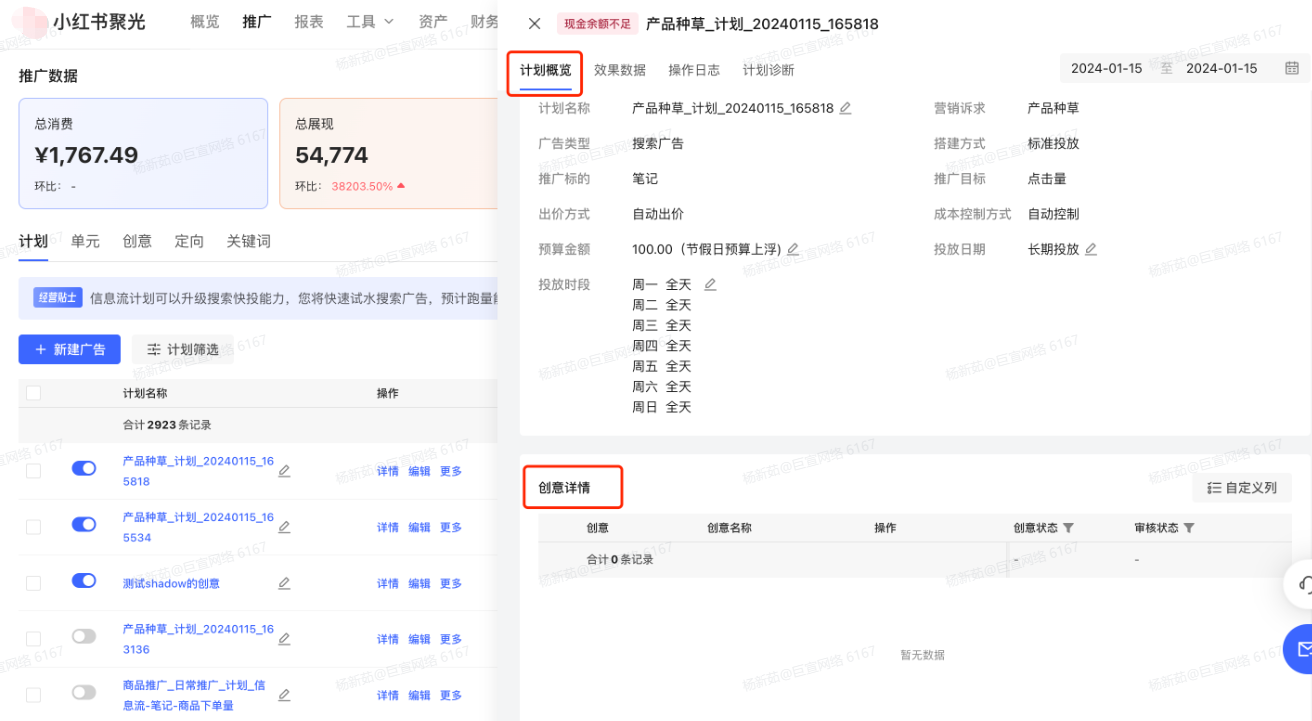This screenshot has width=1312, height=721.
Task: Click 现金余额不足 warning tag
Action: (597, 24)
